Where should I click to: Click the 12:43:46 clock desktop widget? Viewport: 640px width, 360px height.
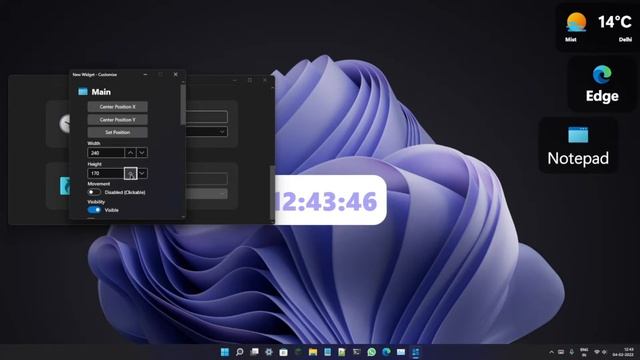331,200
